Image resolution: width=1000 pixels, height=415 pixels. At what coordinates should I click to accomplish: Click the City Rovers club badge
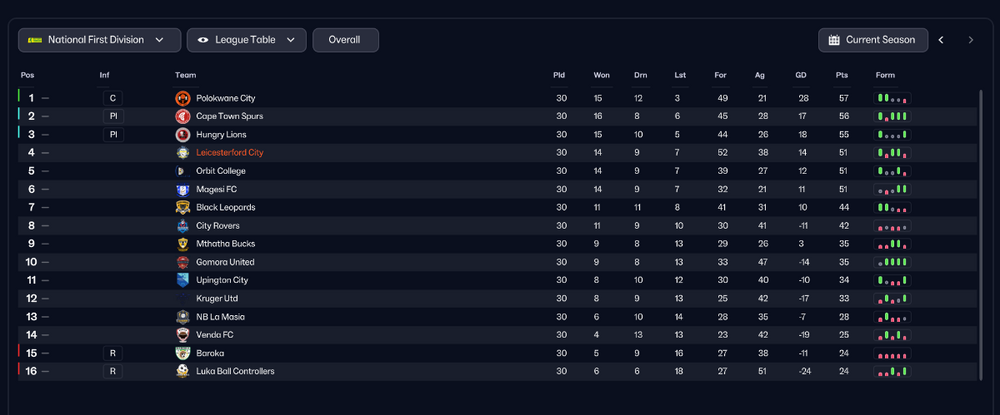tap(182, 226)
